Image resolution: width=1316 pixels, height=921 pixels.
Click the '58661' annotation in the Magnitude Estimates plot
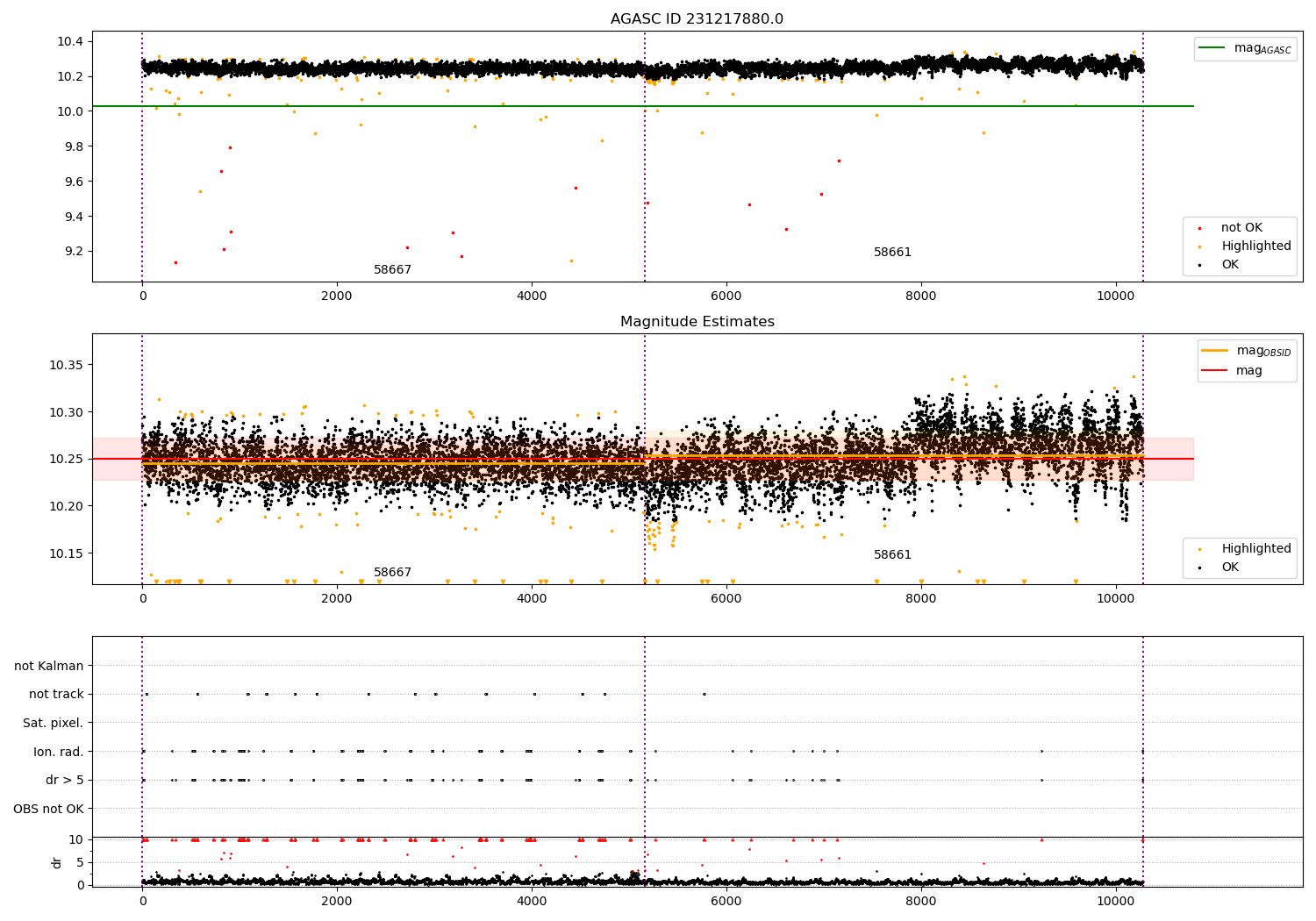click(x=892, y=555)
